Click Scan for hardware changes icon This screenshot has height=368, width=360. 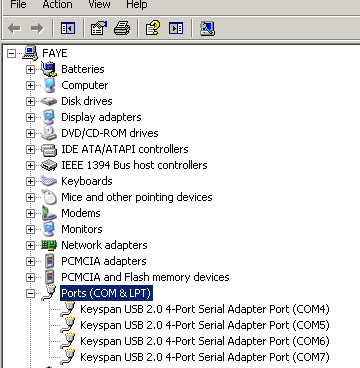tap(207, 28)
